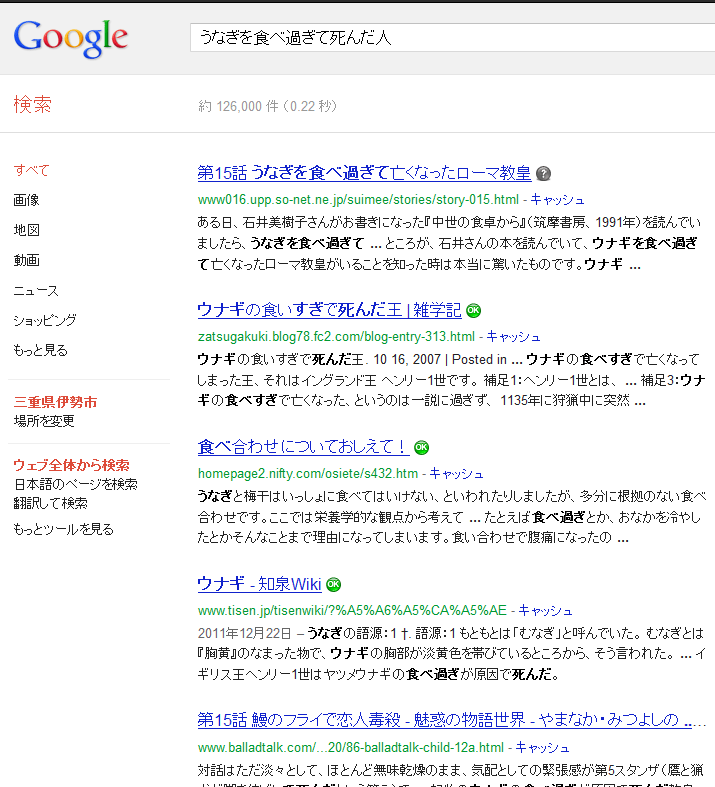Open result 食べ合わせについておしえて！

click(303, 446)
